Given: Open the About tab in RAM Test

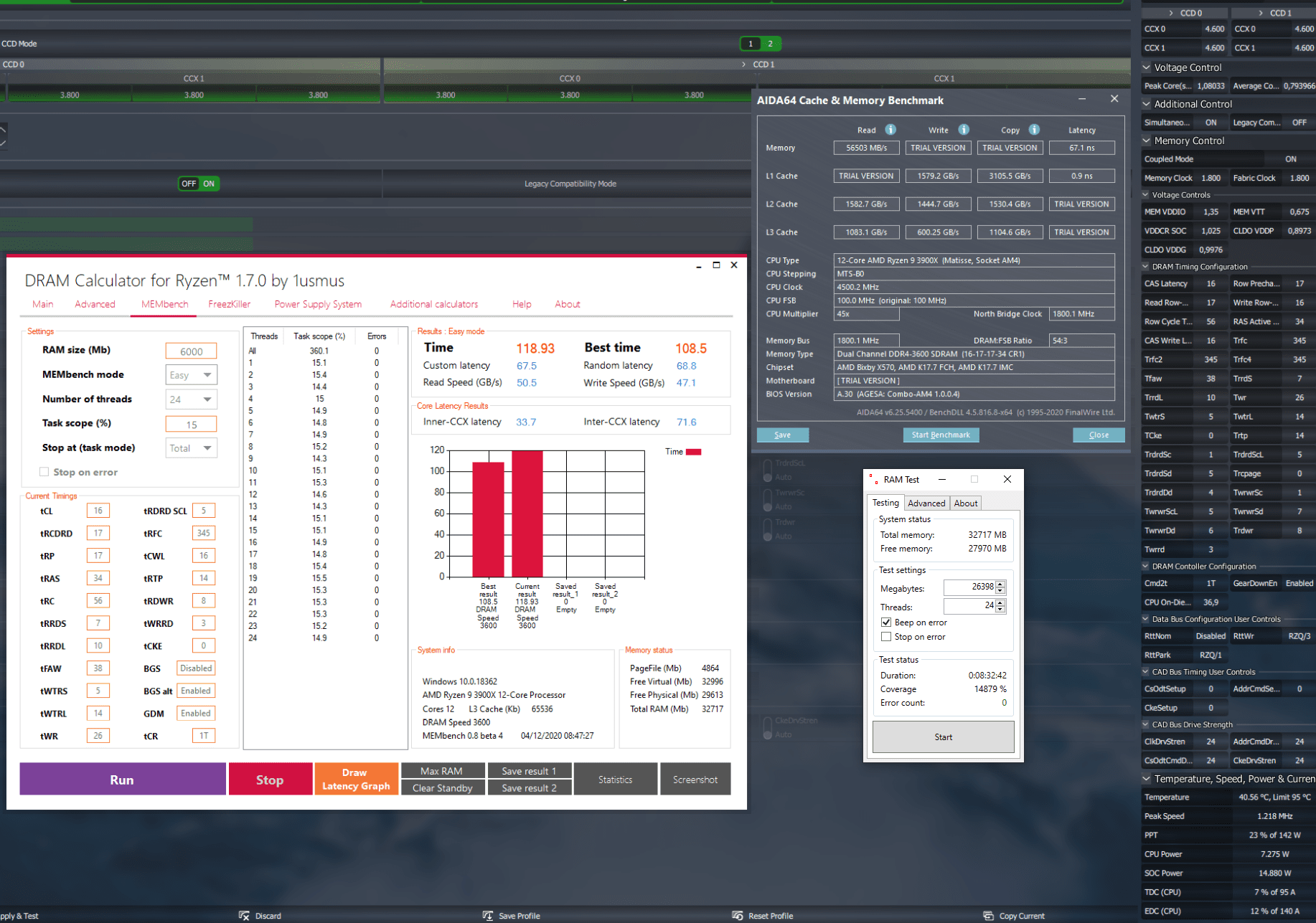Looking at the screenshot, I should (966, 503).
